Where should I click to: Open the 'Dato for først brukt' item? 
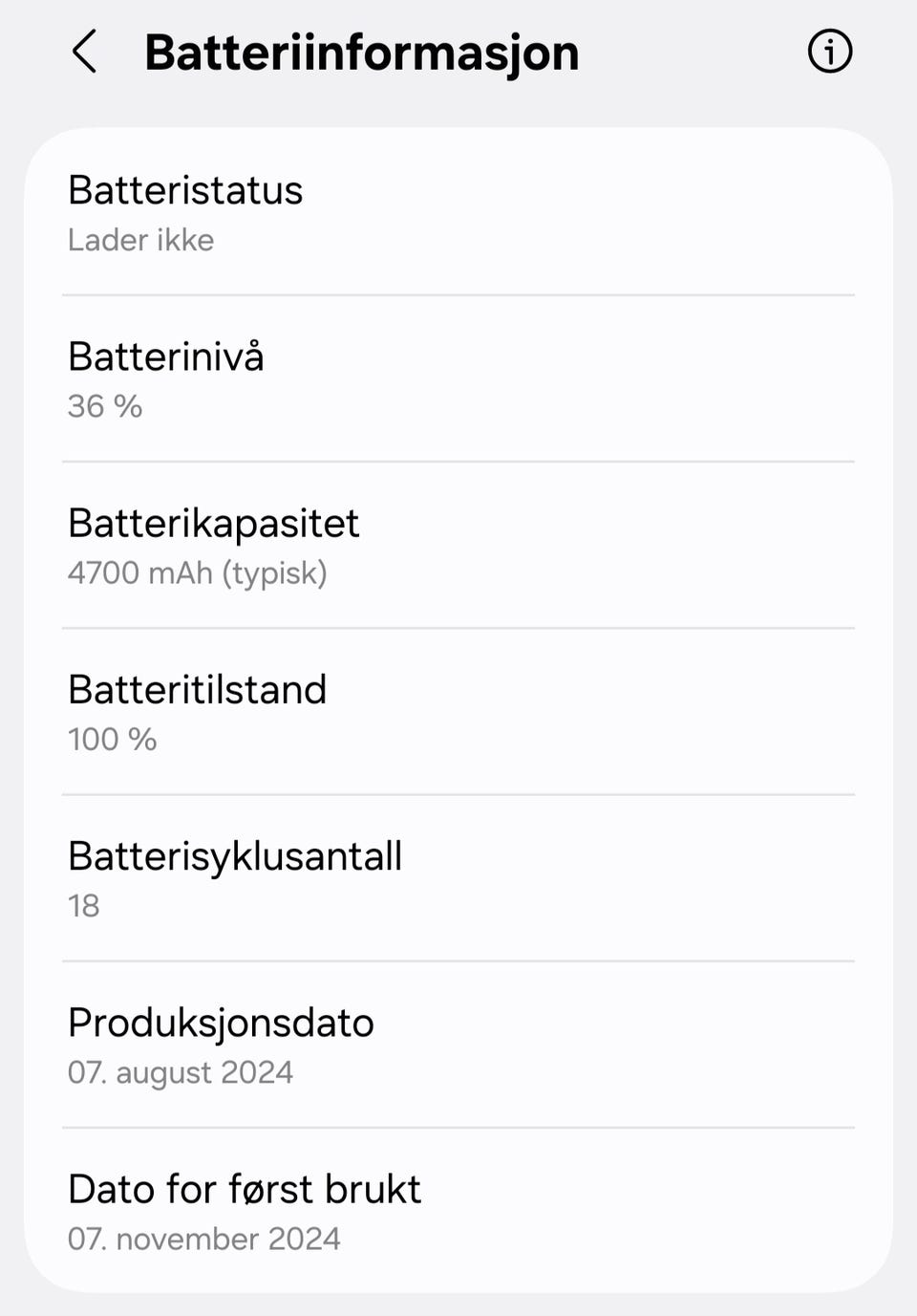click(x=458, y=1211)
